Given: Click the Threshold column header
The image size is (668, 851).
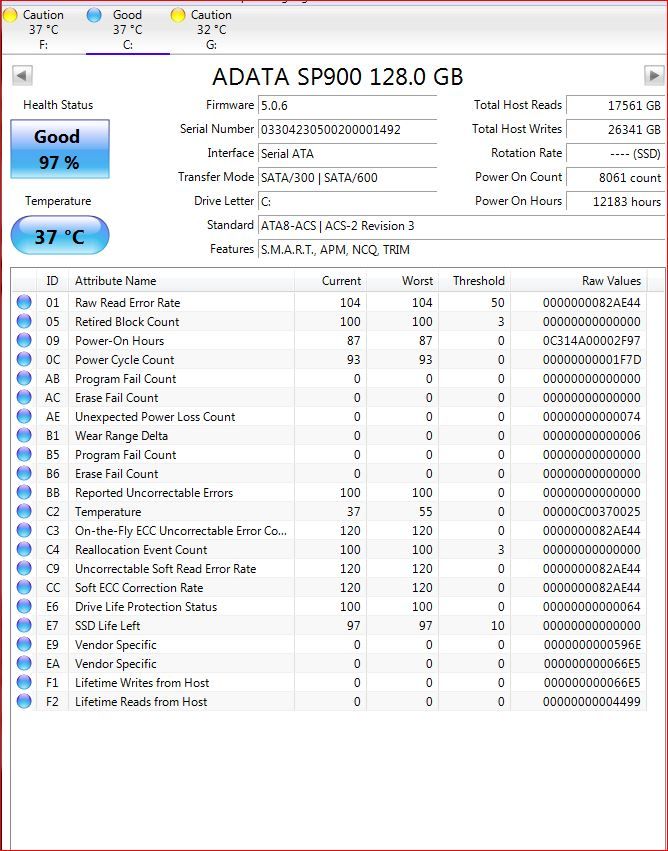Looking at the screenshot, I should [x=474, y=281].
